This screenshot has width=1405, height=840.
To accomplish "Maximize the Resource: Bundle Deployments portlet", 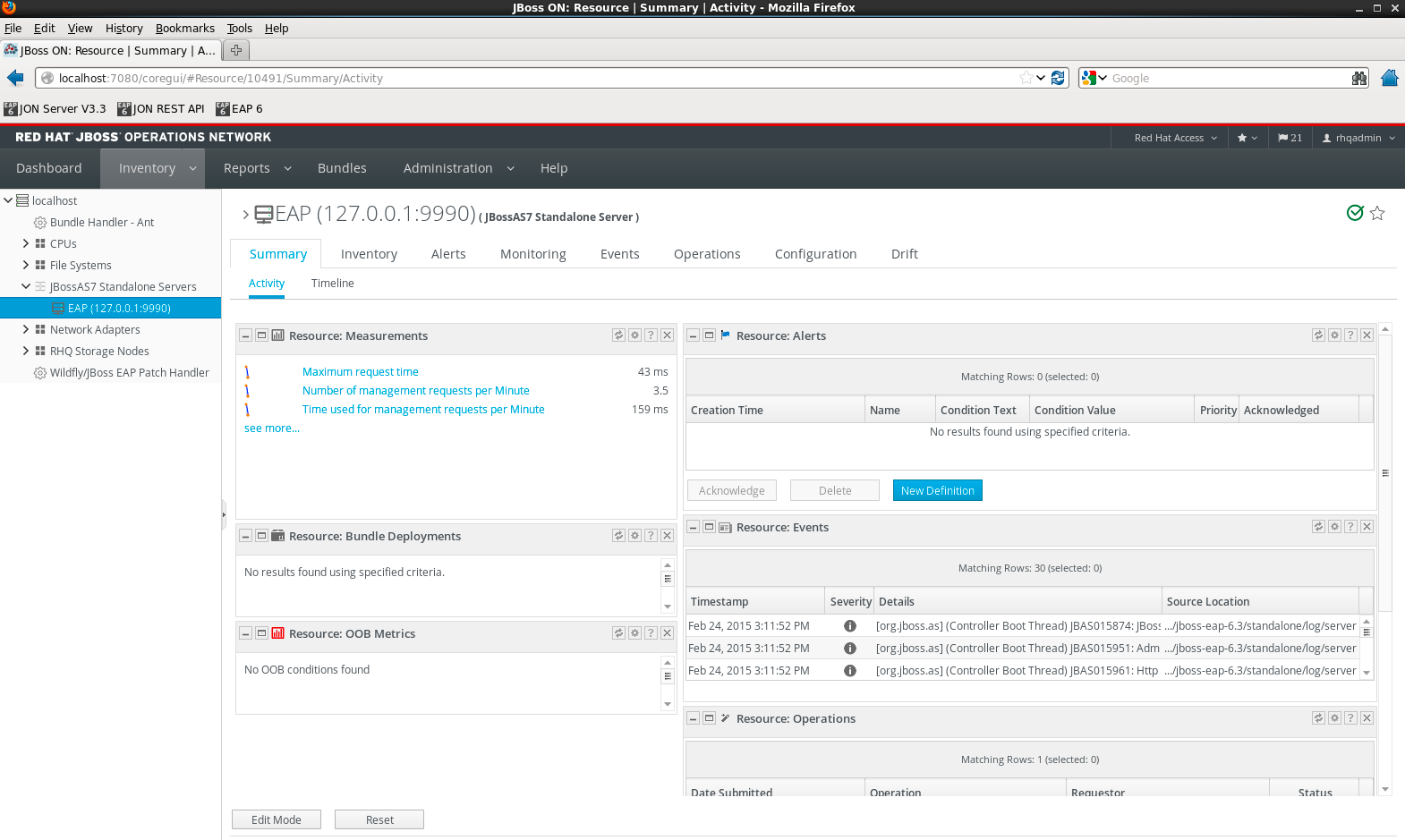I will 261,536.
